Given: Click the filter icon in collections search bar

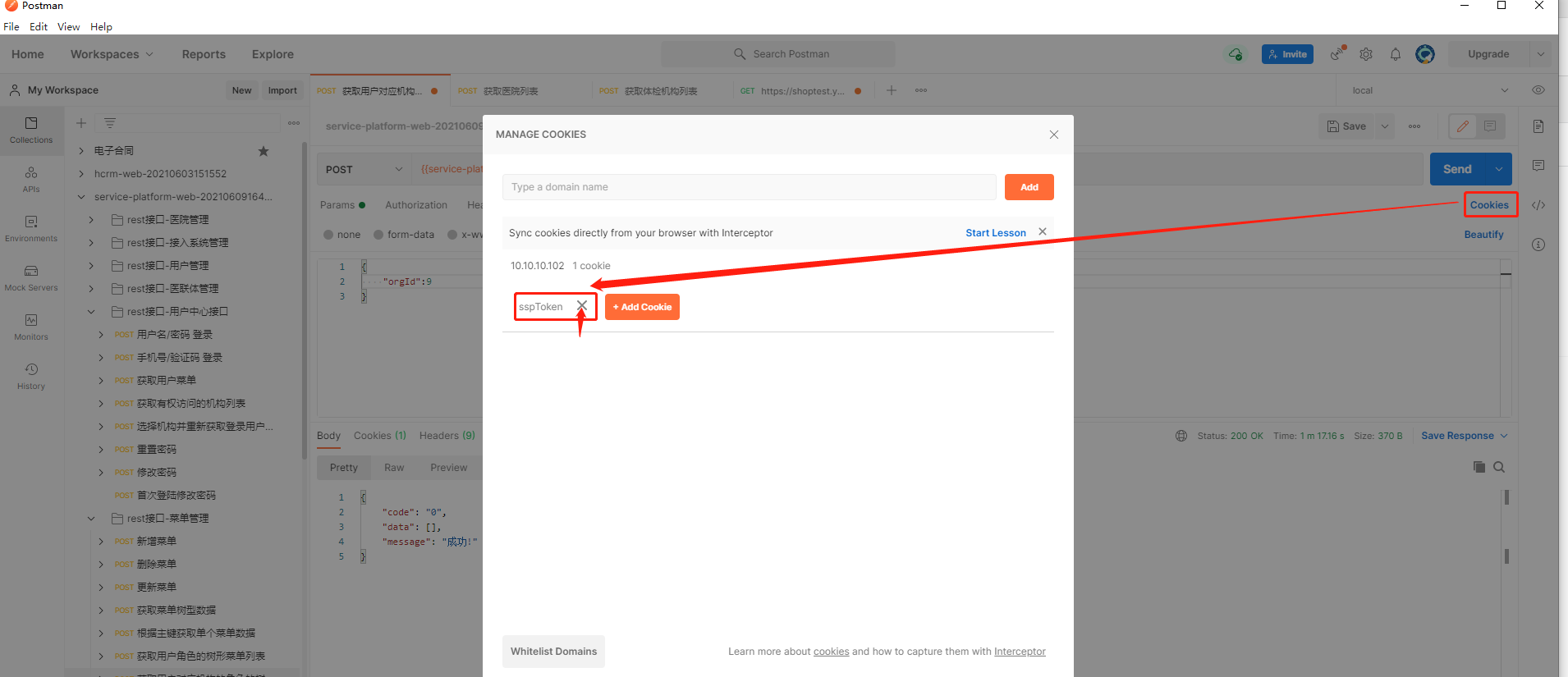Looking at the screenshot, I should [110, 123].
